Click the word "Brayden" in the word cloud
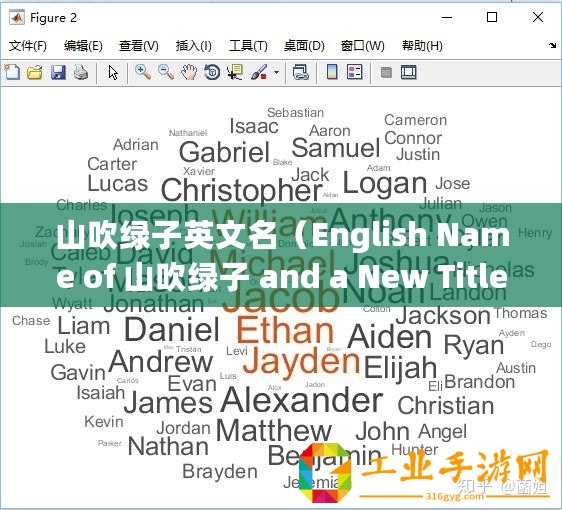The height and width of the screenshot is (510, 562). [x=220, y=472]
